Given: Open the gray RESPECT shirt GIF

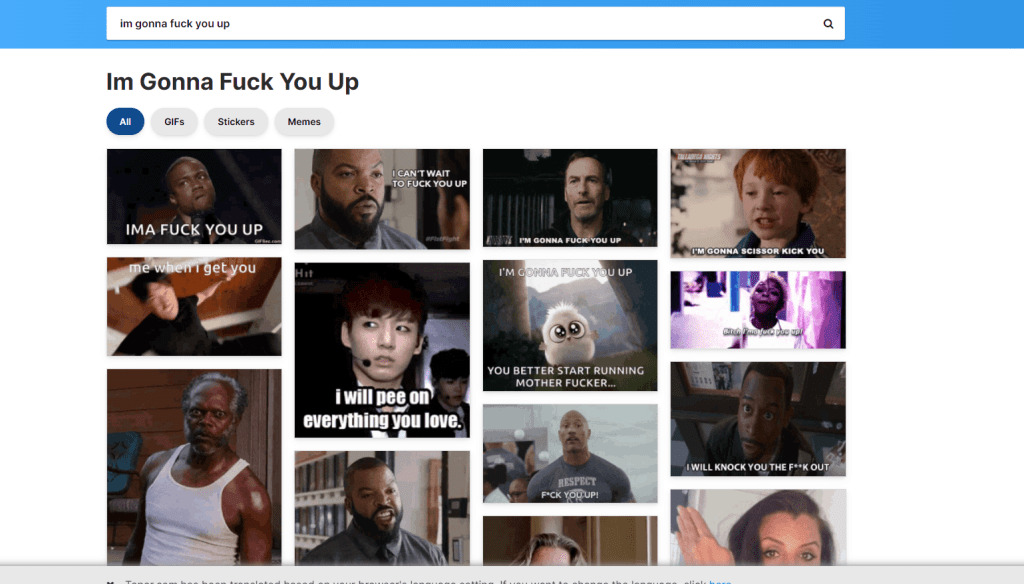Looking at the screenshot, I should 570,453.
